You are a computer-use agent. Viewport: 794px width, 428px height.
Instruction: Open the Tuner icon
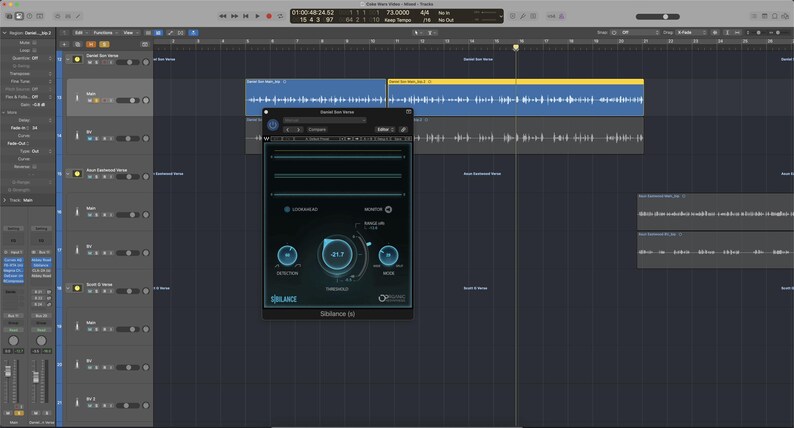pos(523,16)
